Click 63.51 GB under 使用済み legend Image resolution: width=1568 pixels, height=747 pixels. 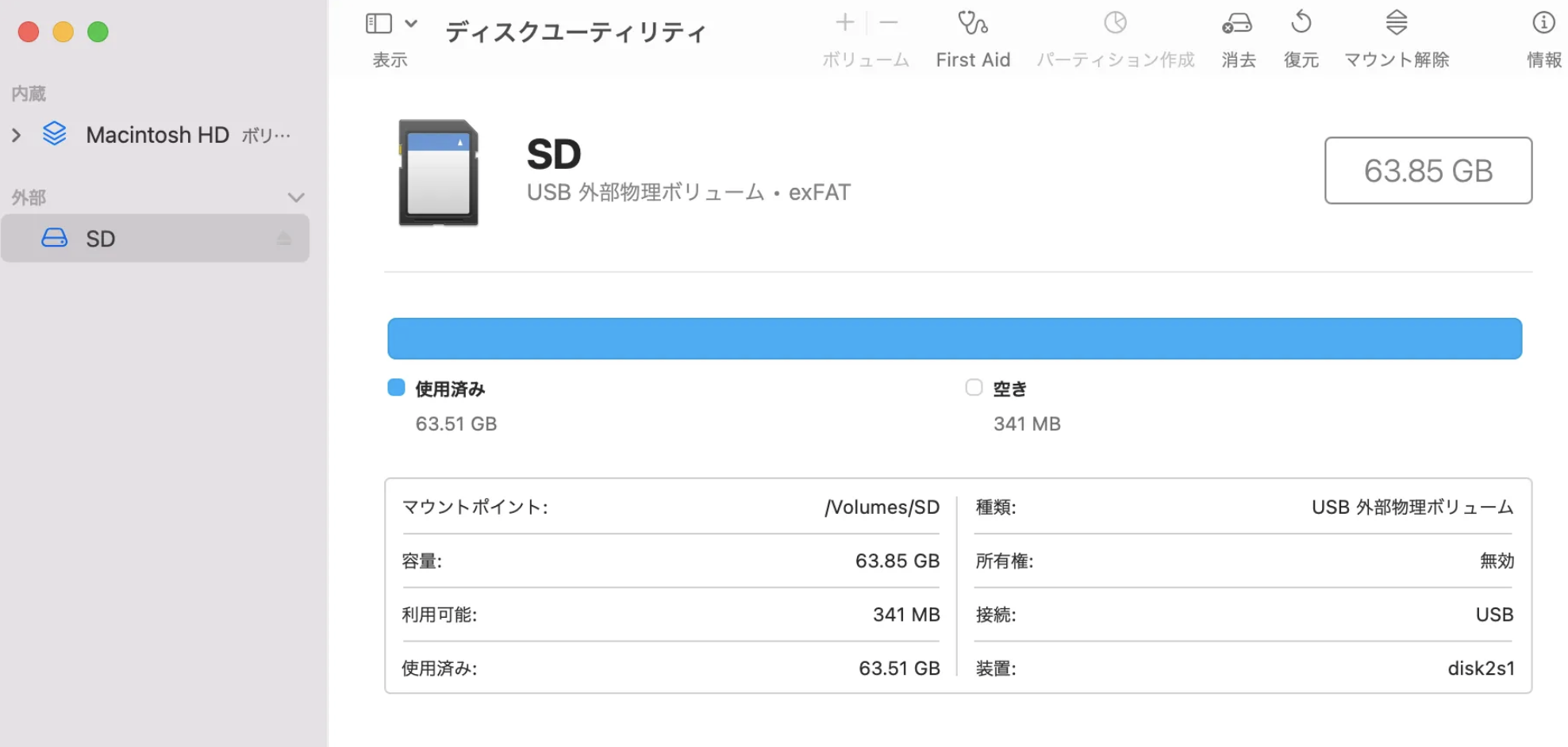click(x=456, y=424)
